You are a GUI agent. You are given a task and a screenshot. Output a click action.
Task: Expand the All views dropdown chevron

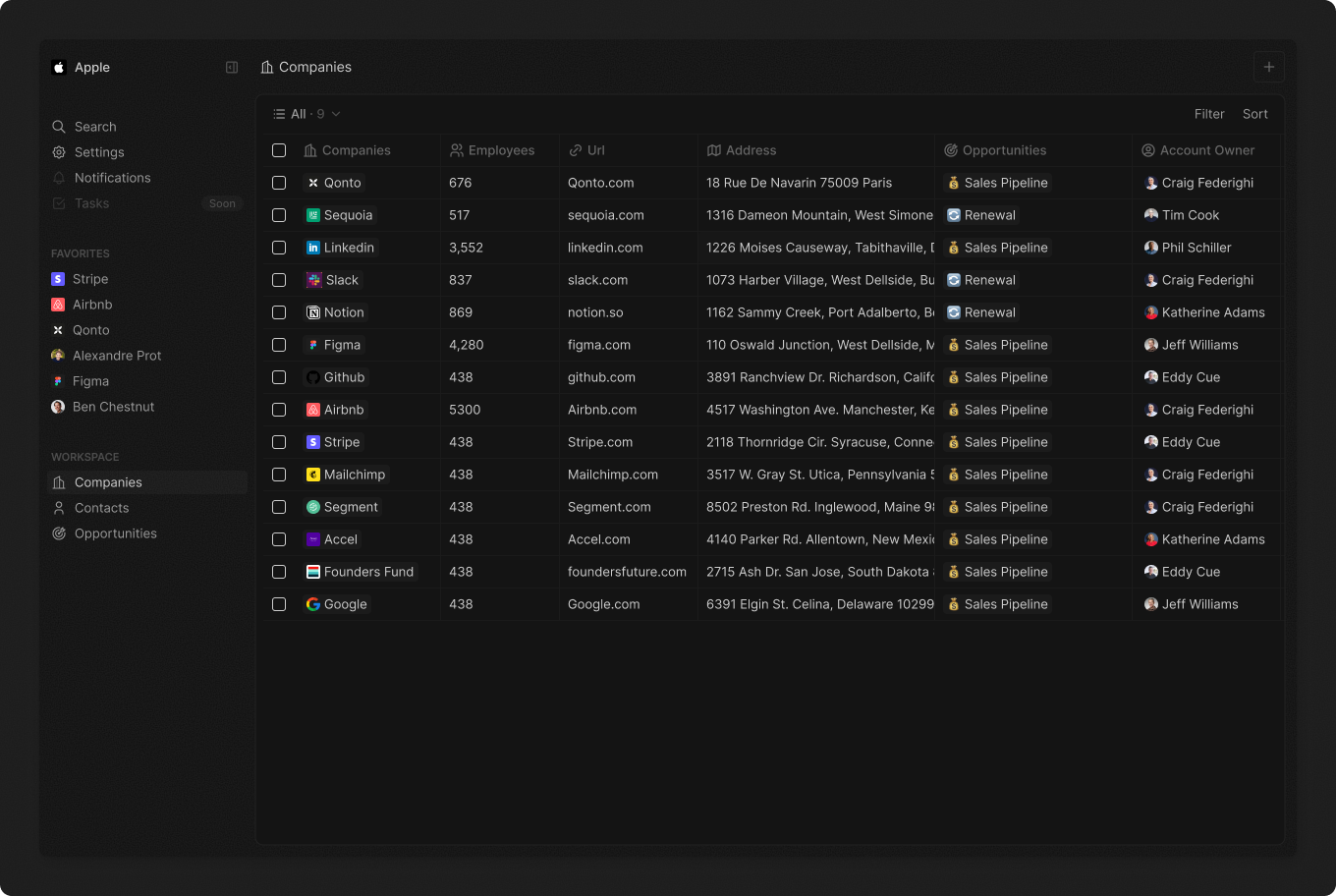pyautogui.click(x=336, y=114)
